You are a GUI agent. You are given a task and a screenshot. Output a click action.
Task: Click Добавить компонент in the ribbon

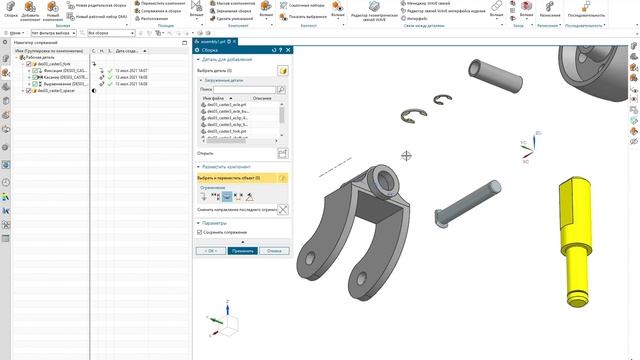(30, 11)
